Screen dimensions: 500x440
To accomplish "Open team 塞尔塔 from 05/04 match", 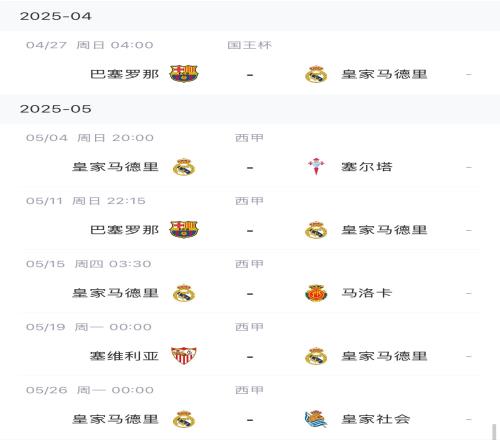I will [x=366, y=167].
